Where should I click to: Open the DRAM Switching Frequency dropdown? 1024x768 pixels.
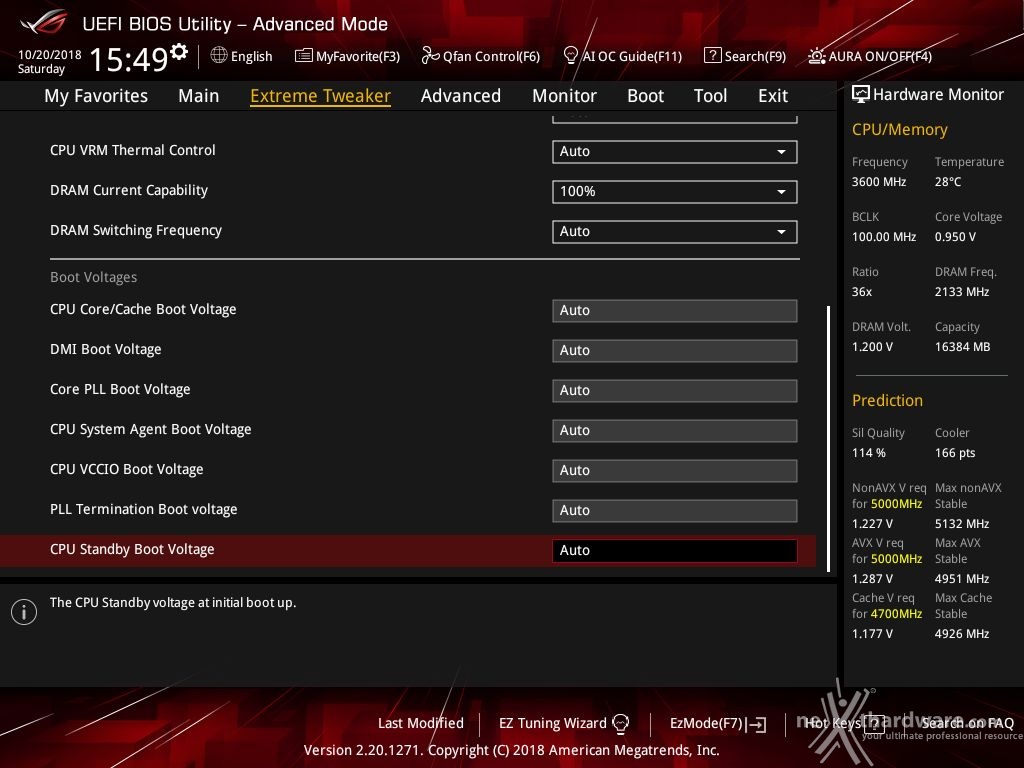click(x=674, y=231)
